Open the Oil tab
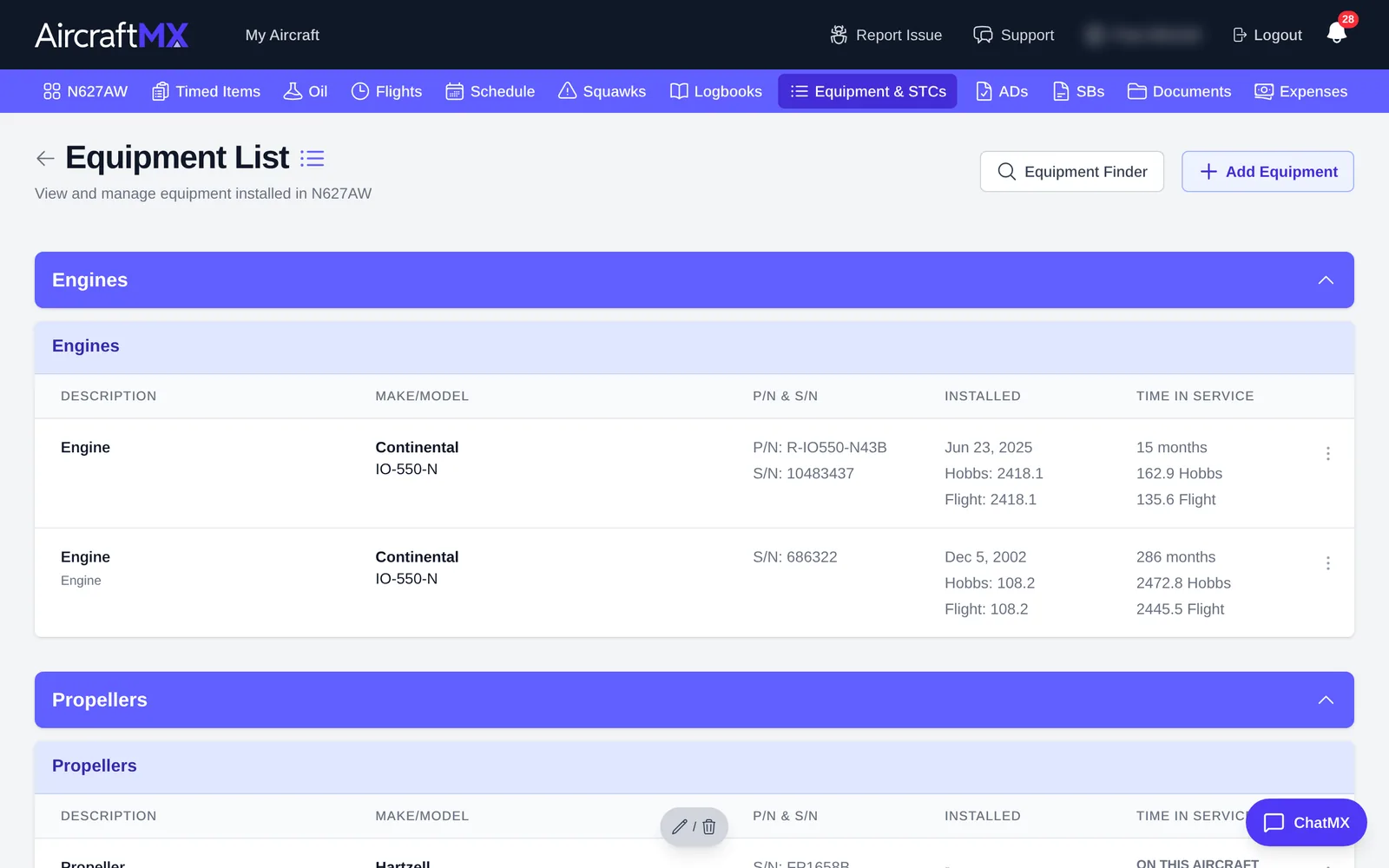The width and height of the screenshot is (1389, 868). tap(306, 91)
